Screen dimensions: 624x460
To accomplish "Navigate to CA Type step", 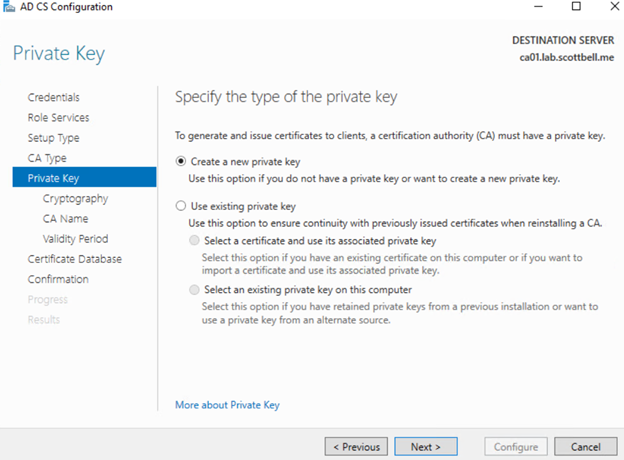I will [47, 158].
